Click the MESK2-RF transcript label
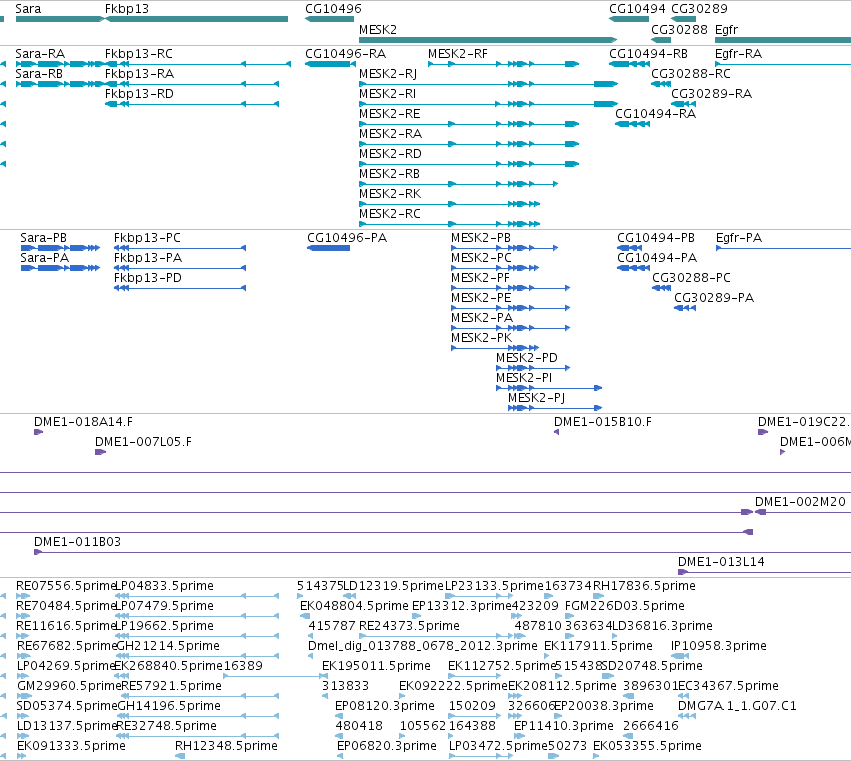The image size is (851, 761). (458, 54)
